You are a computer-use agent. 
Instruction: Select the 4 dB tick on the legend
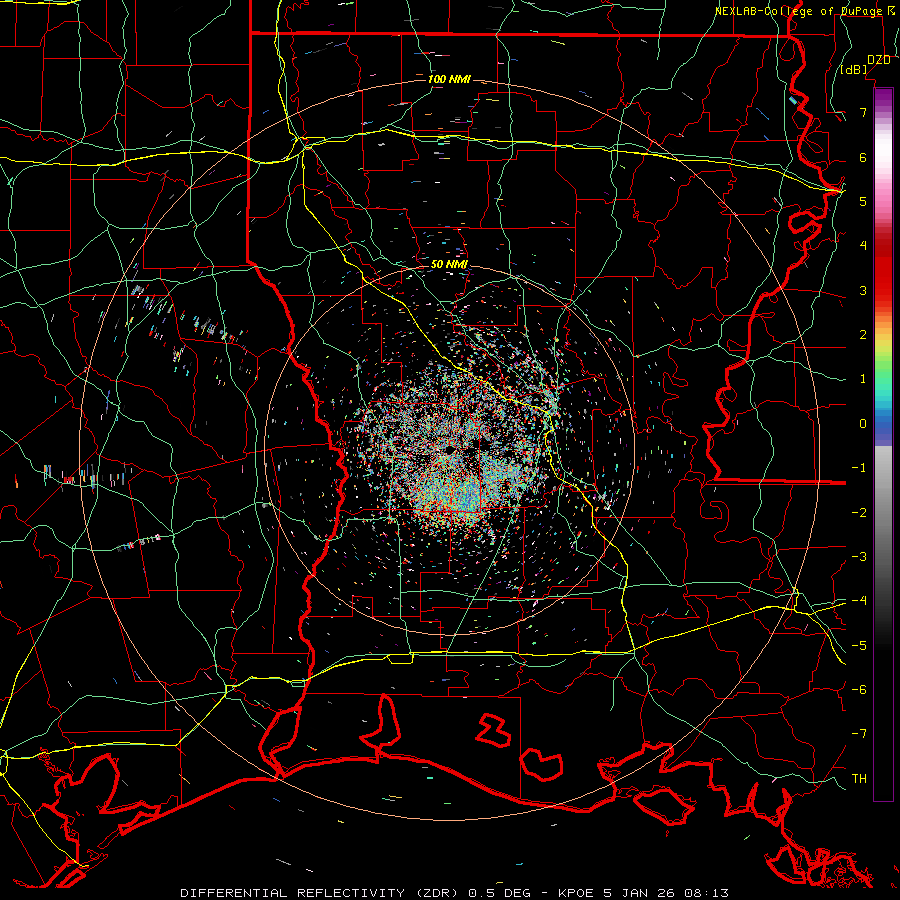coord(863,246)
